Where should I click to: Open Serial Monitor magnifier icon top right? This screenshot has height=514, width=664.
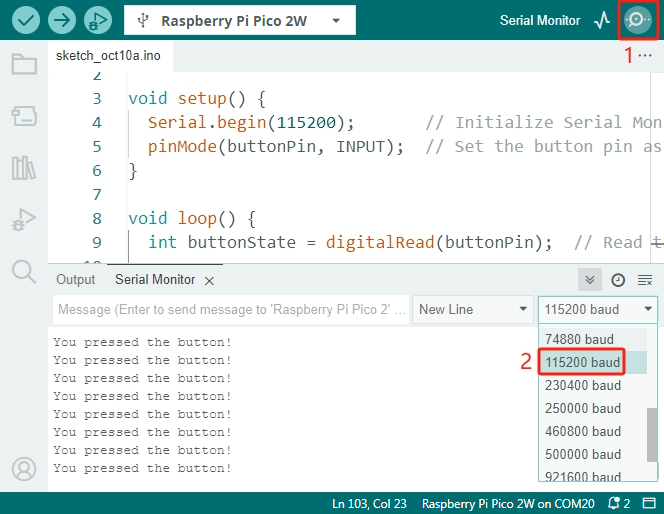(638, 20)
